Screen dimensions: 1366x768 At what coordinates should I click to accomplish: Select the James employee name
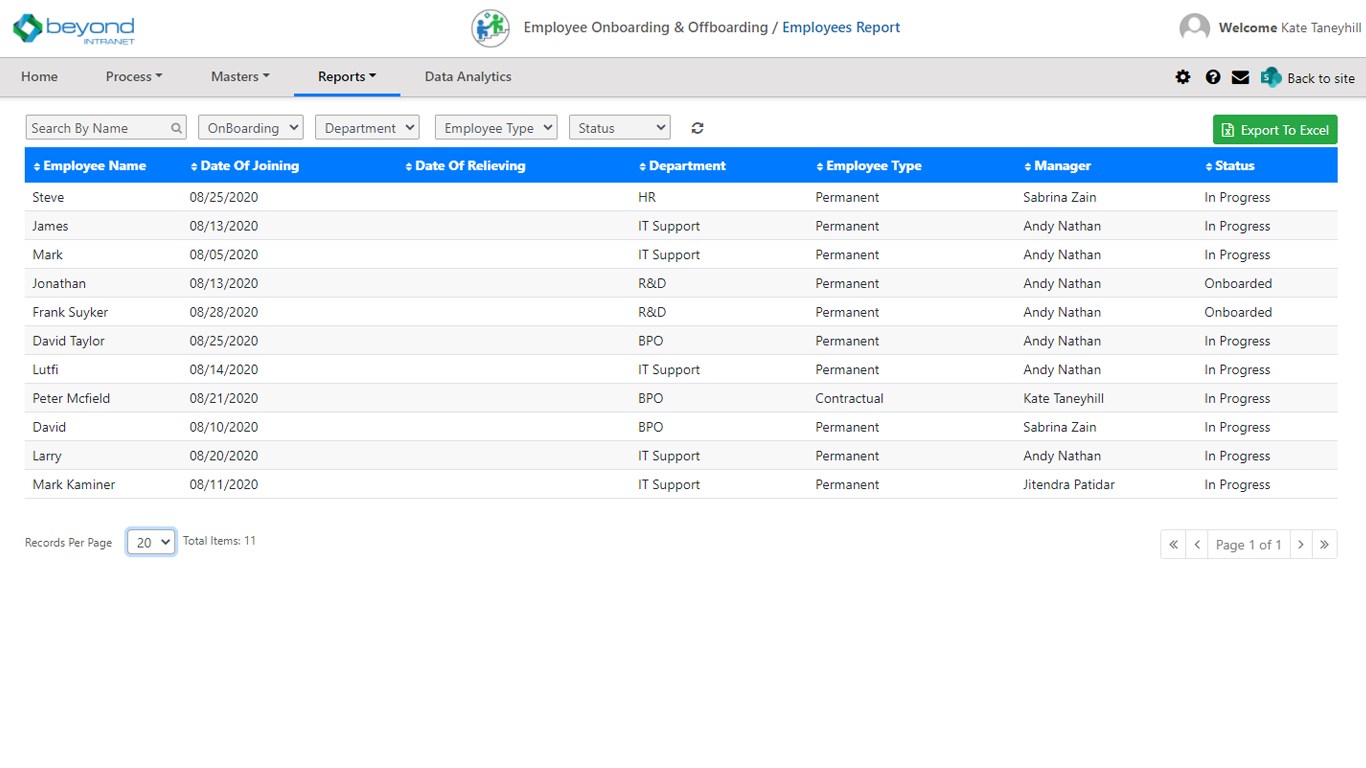(50, 226)
